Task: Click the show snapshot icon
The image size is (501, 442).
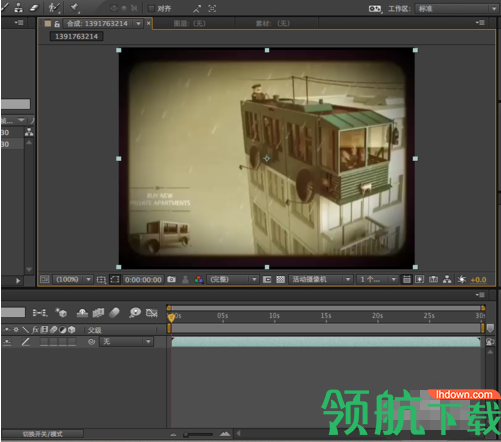Action: (x=185, y=280)
